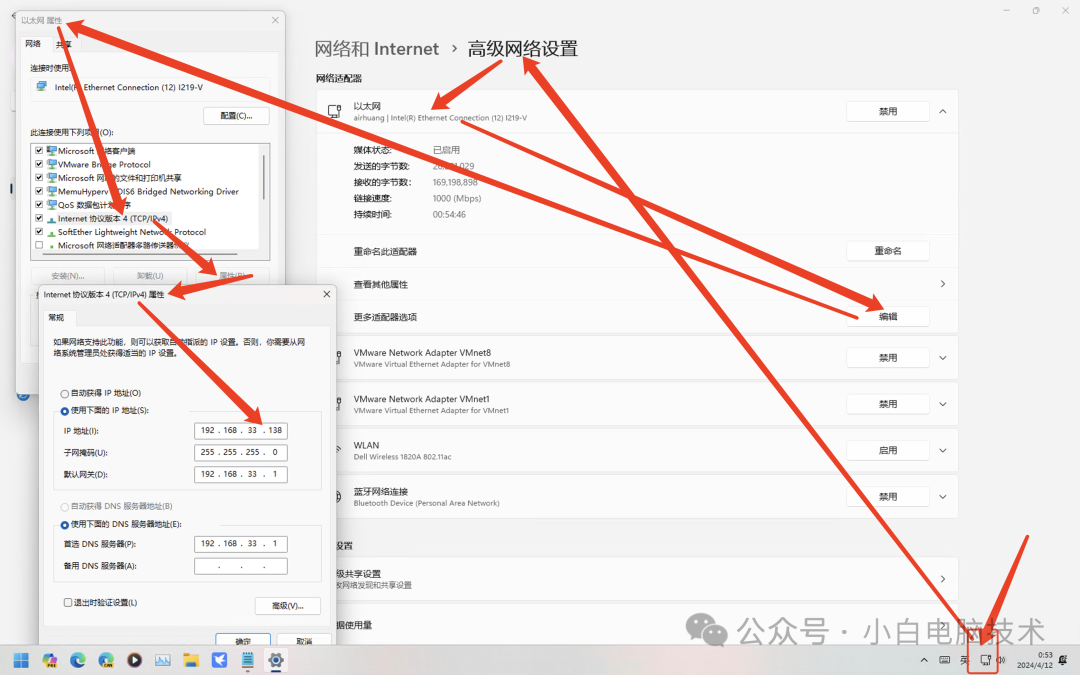Click 禁用 button for VMnet8 adapter
1080x675 pixels.
pos(888,358)
